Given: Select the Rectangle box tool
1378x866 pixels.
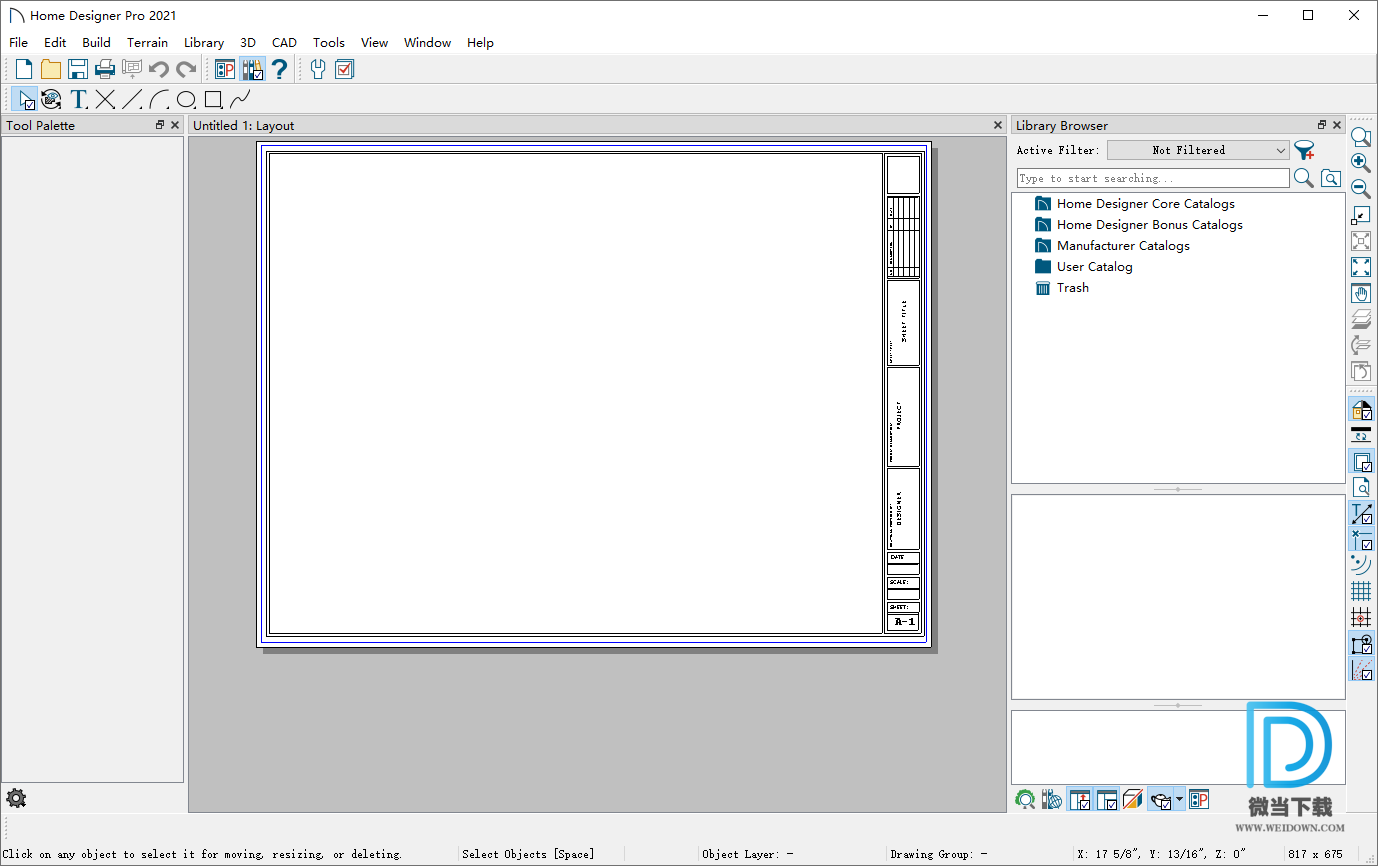Looking at the screenshot, I should (213, 99).
